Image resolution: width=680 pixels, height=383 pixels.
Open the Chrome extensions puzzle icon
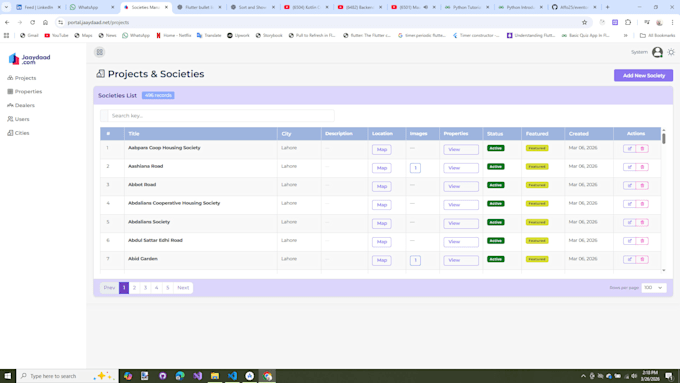628,22
